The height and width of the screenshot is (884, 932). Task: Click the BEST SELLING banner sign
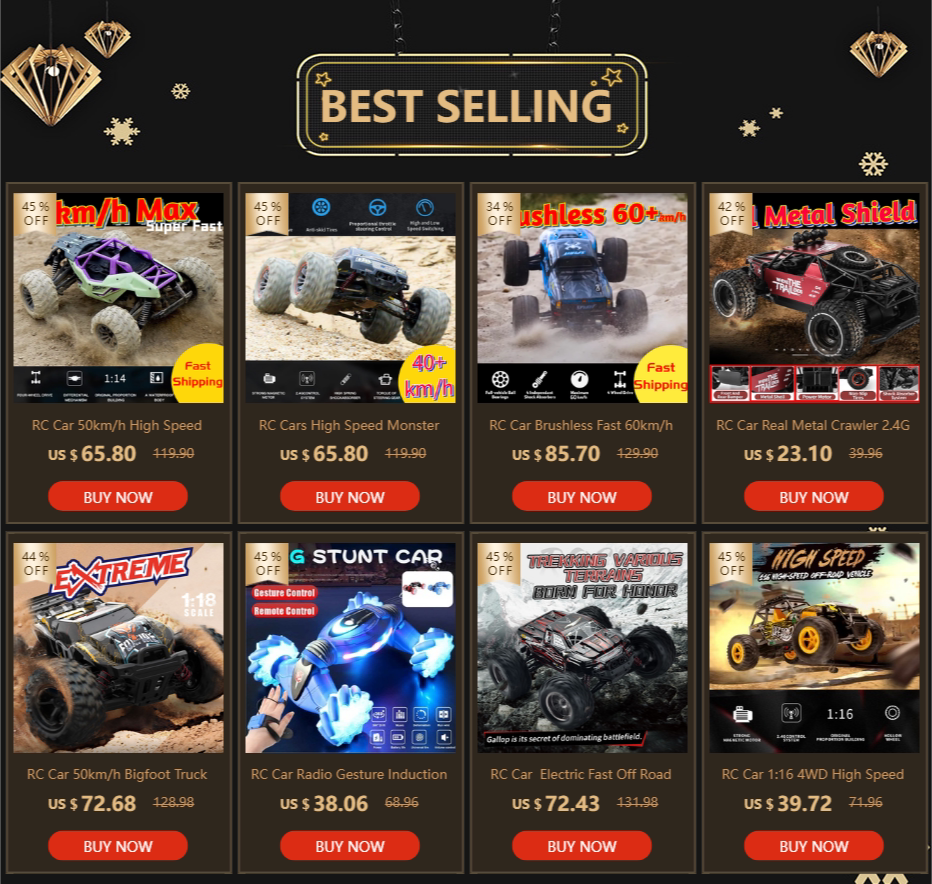[x=471, y=105]
